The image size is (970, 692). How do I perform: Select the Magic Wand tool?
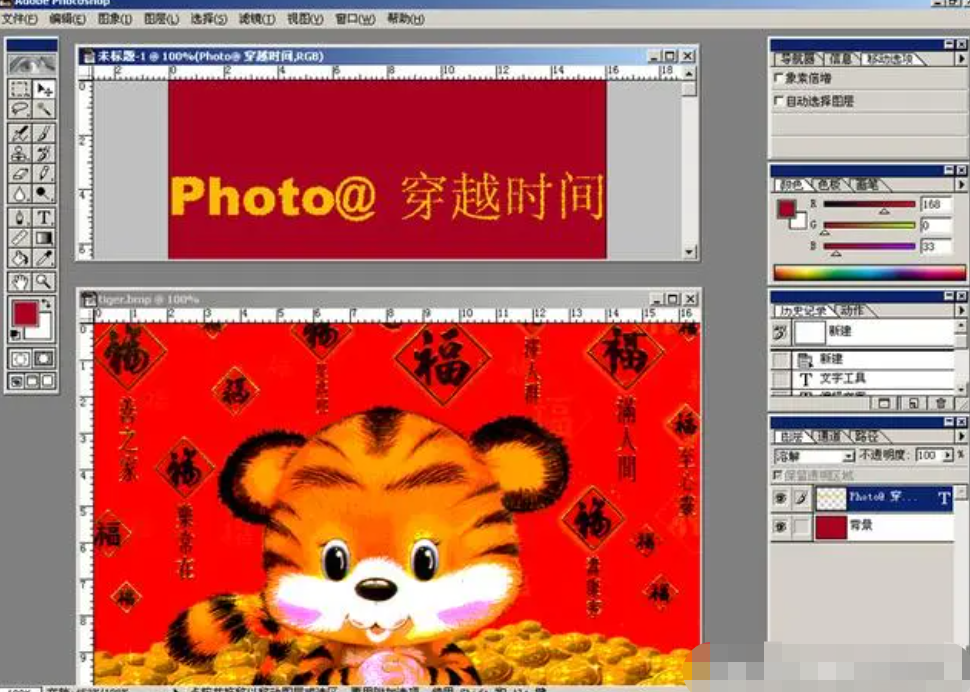pos(45,110)
